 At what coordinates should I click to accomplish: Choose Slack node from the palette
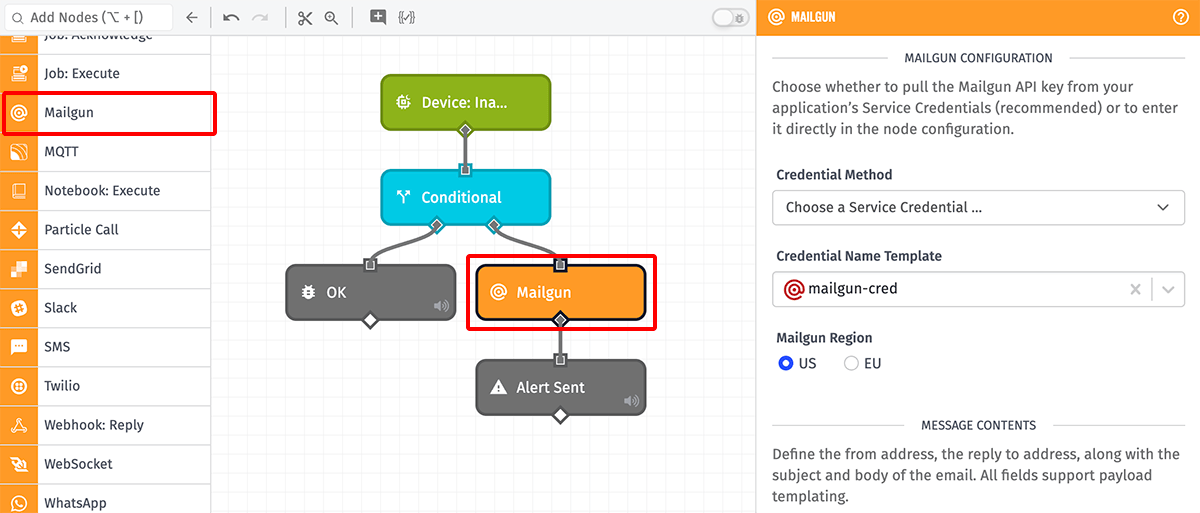coord(60,308)
